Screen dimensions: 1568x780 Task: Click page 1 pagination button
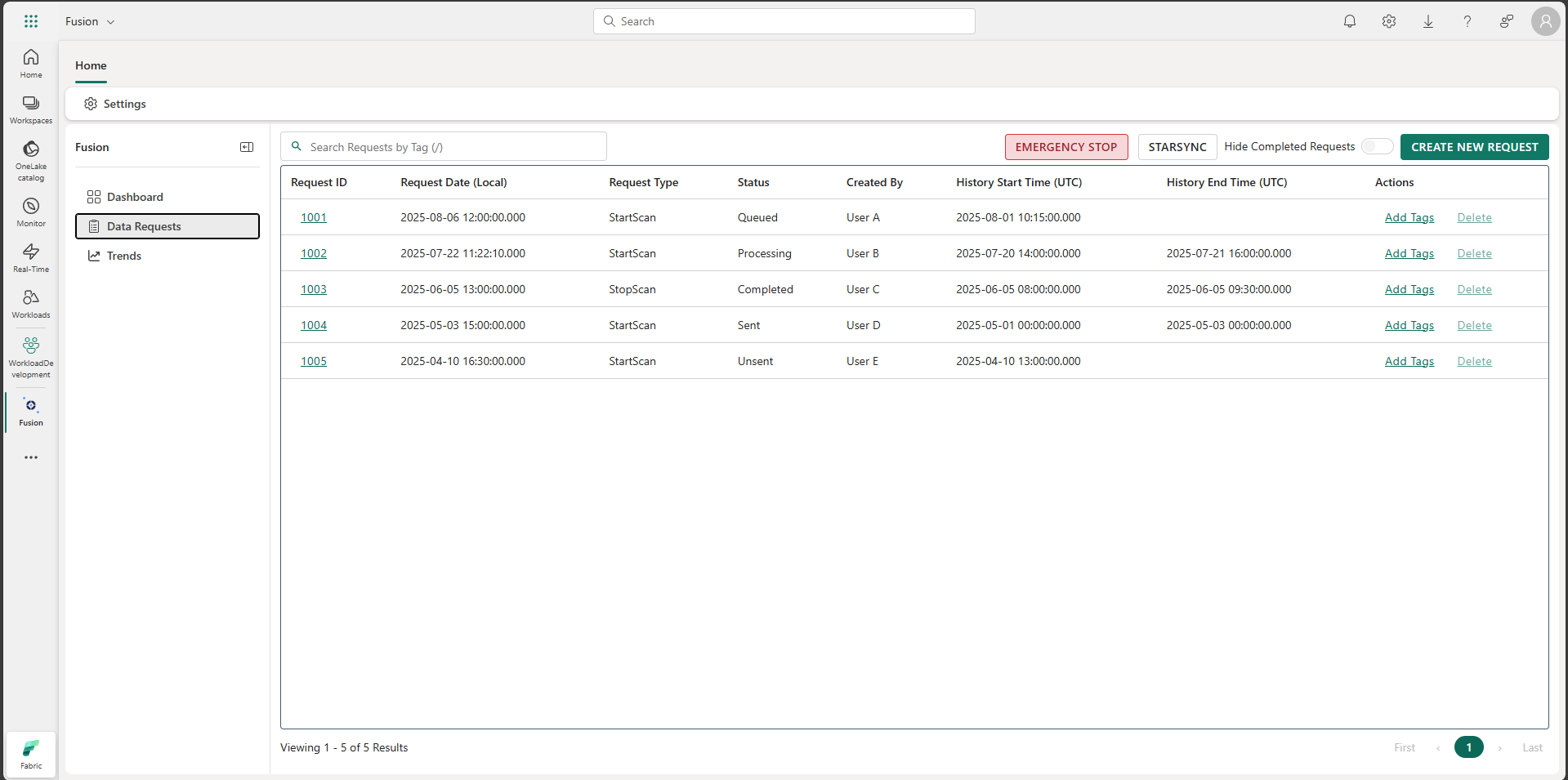click(1469, 747)
